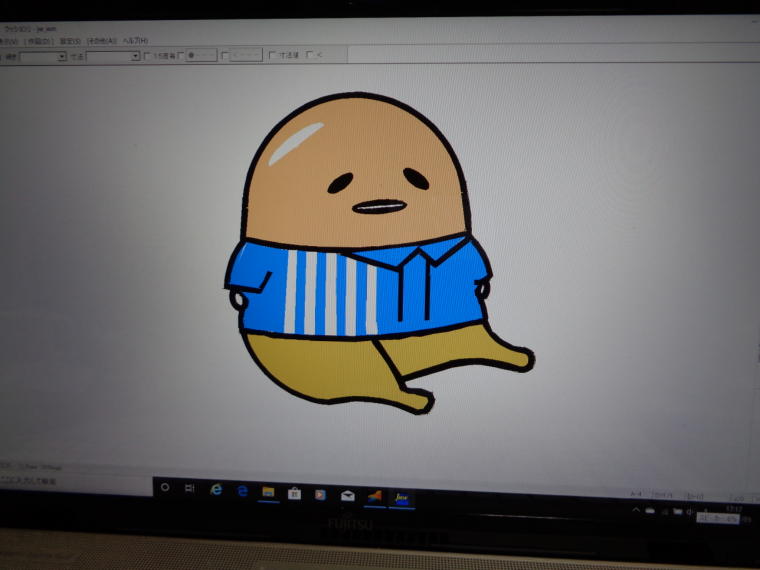The width and height of the screenshot is (760, 570).
Task: Toggle the checkbox beside the dot button
Action: pos(181,56)
